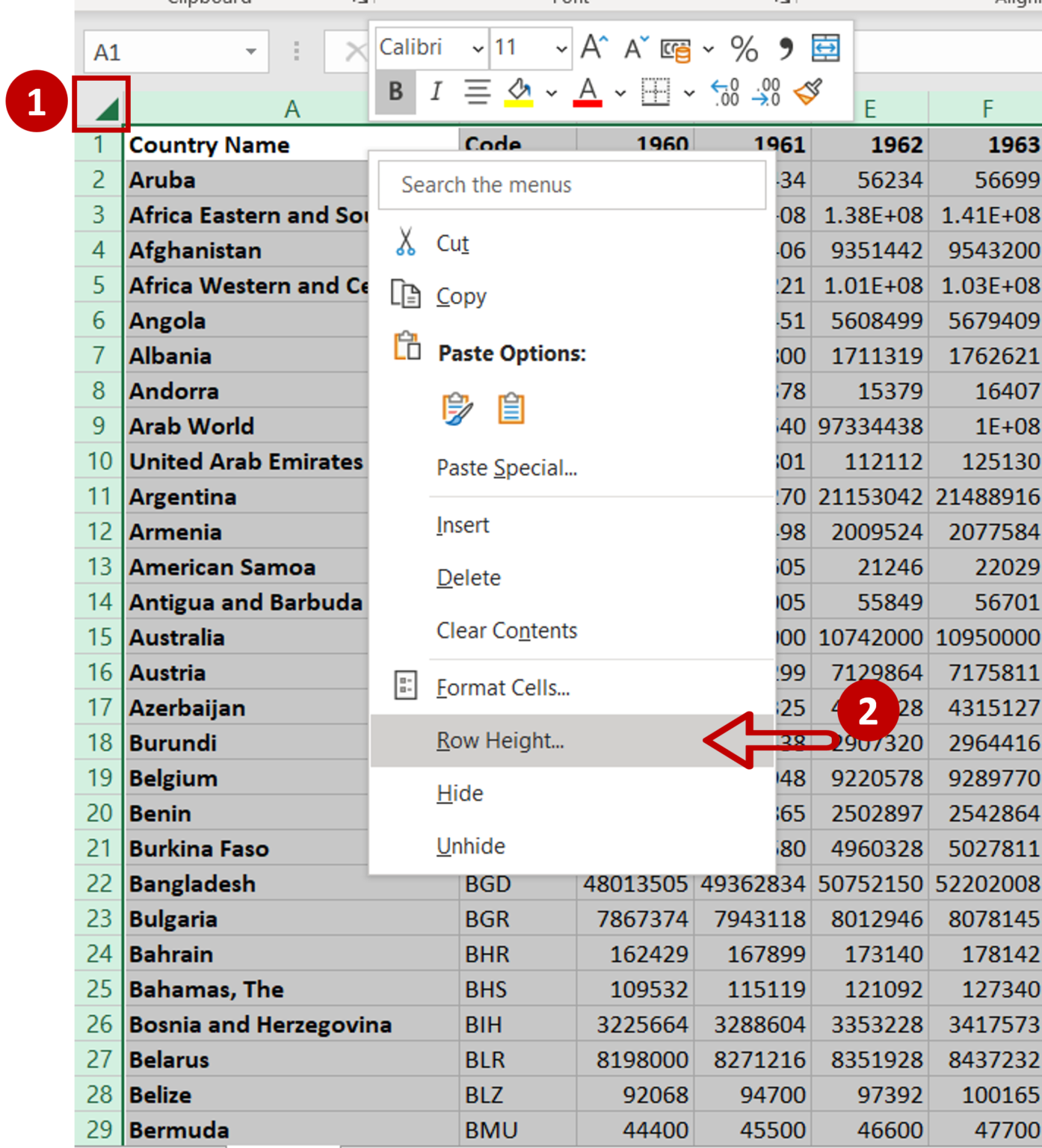The width and height of the screenshot is (1042, 1148).
Task: Choose Row Height from the context menu
Action: tap(501, 741)
